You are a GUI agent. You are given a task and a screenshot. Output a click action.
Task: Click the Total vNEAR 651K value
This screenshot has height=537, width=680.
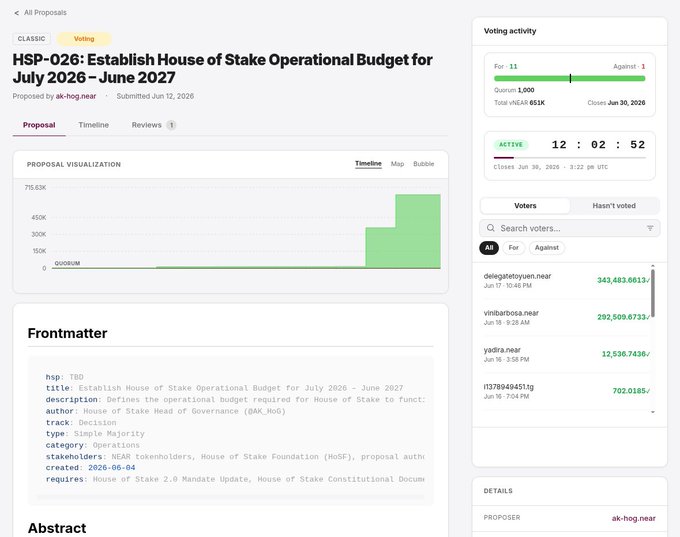click(x=519, y=103)
